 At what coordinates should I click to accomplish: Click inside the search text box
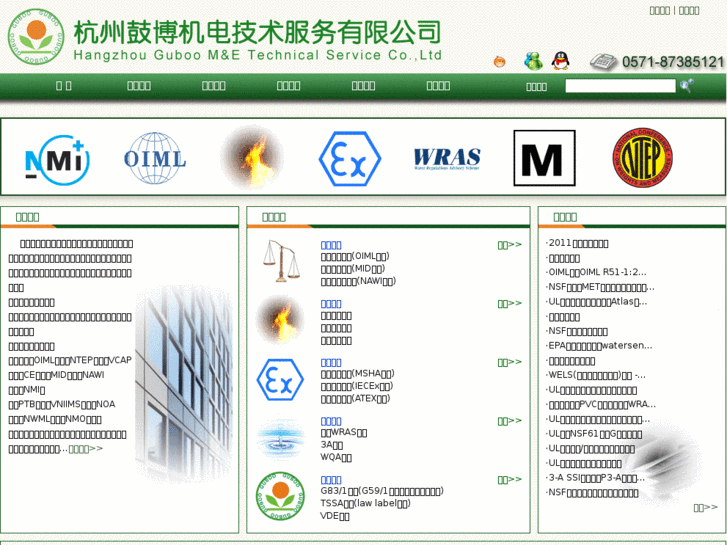[620, 86]
